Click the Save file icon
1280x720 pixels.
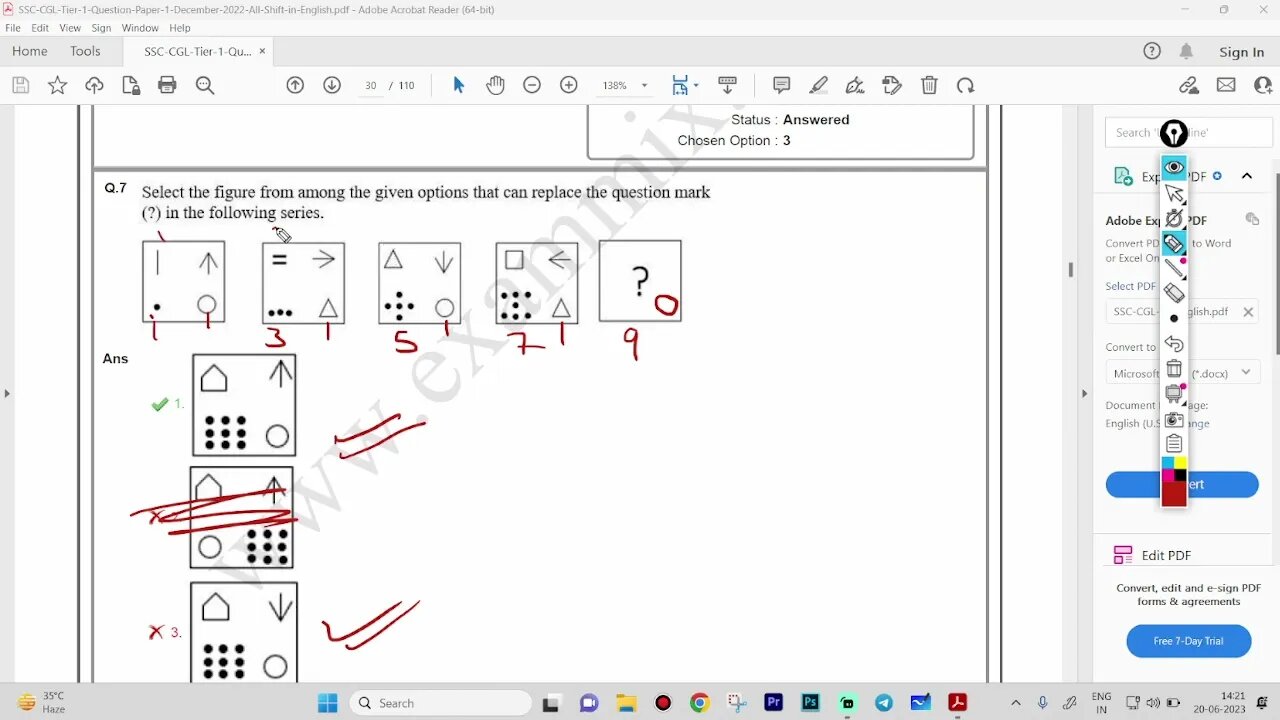(20, 86)
